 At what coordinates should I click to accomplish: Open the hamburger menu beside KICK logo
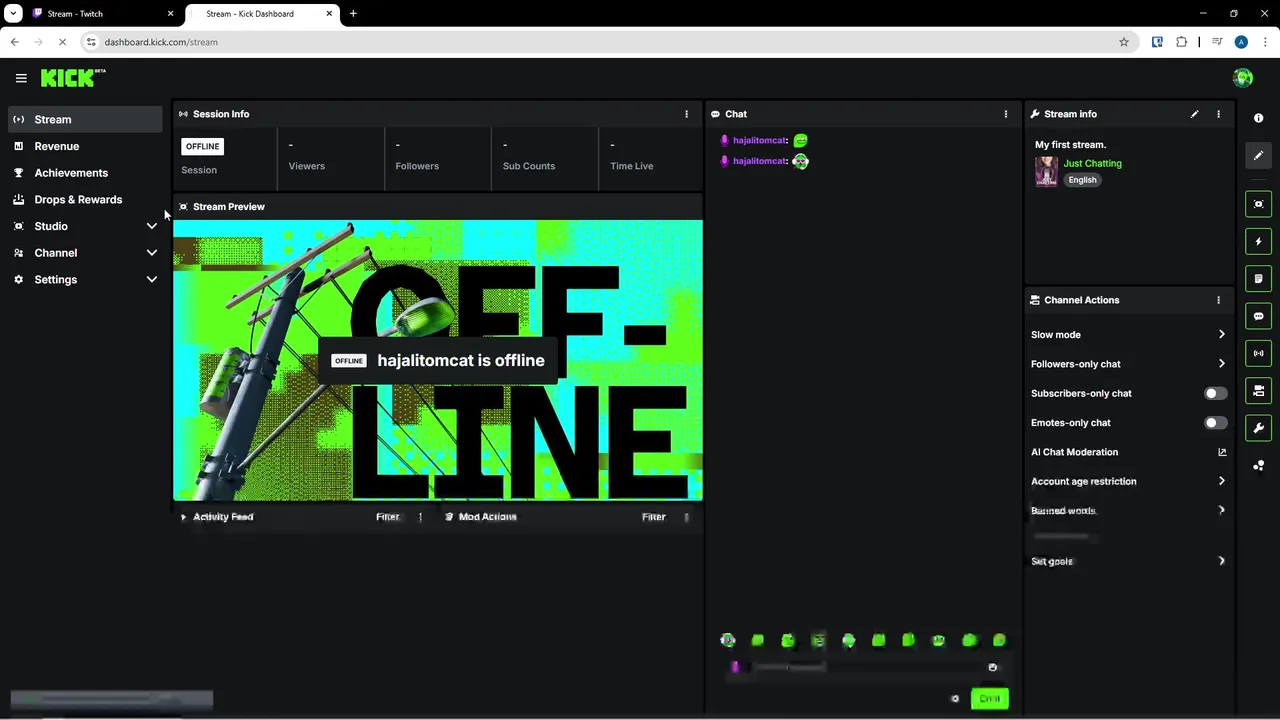coord(21,78)
